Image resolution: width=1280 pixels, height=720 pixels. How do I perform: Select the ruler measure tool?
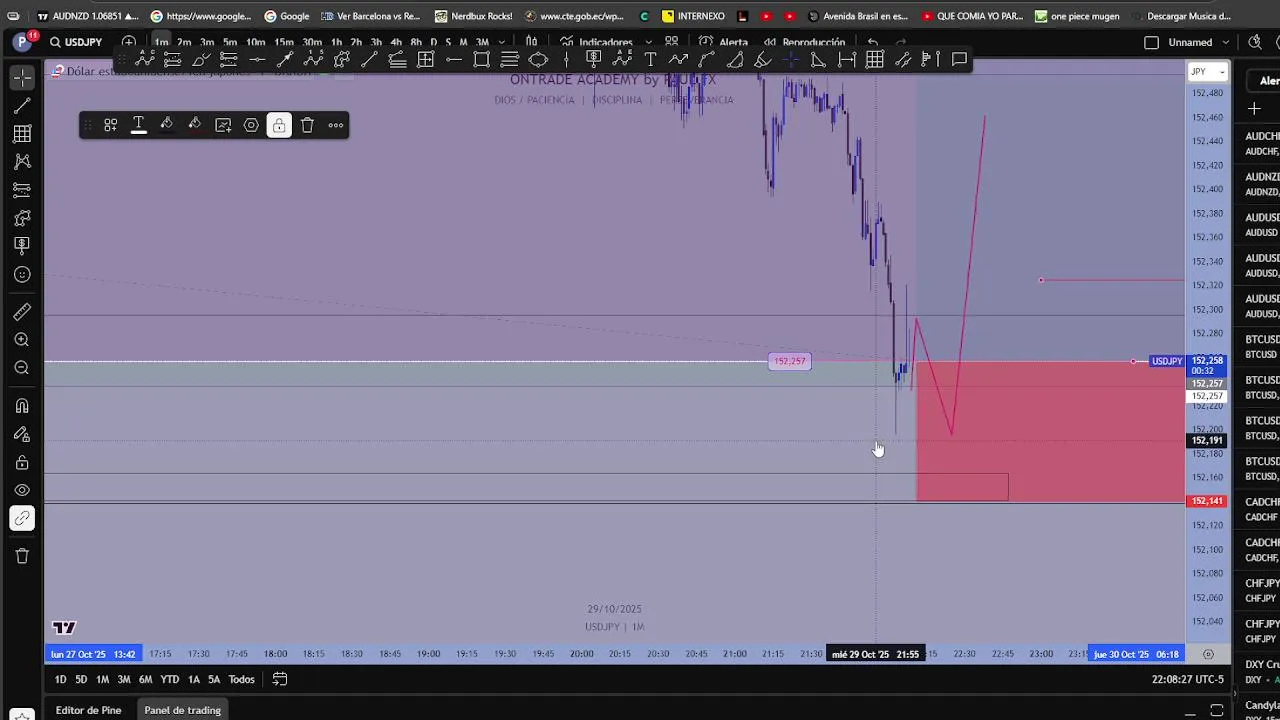(22, 312)
